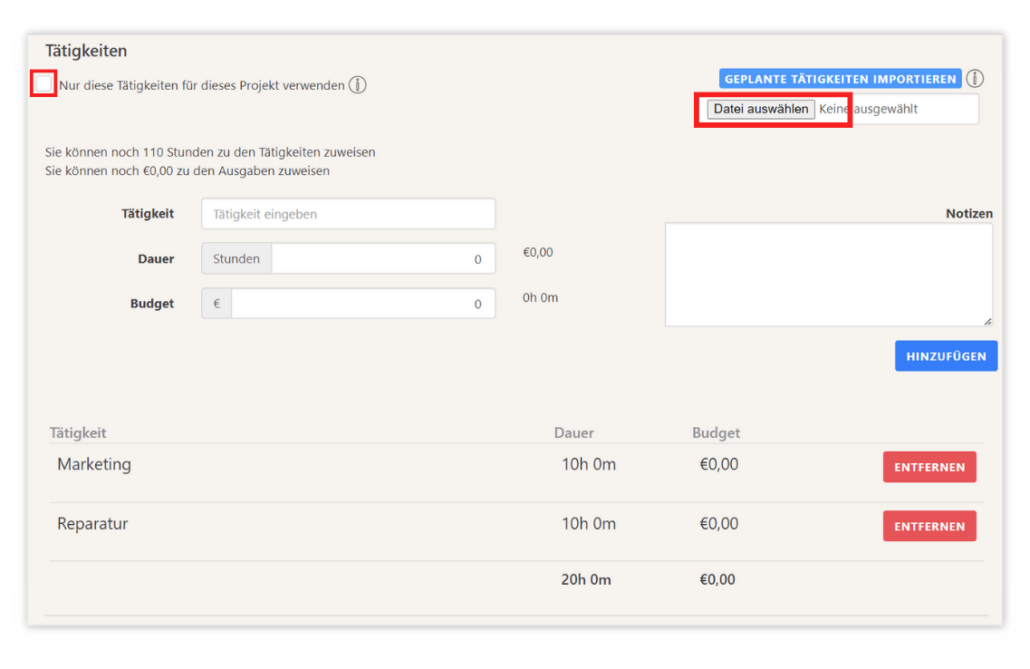Click info icon beside the project activities checkbox
1030x669 pixels.
point(357,85)
